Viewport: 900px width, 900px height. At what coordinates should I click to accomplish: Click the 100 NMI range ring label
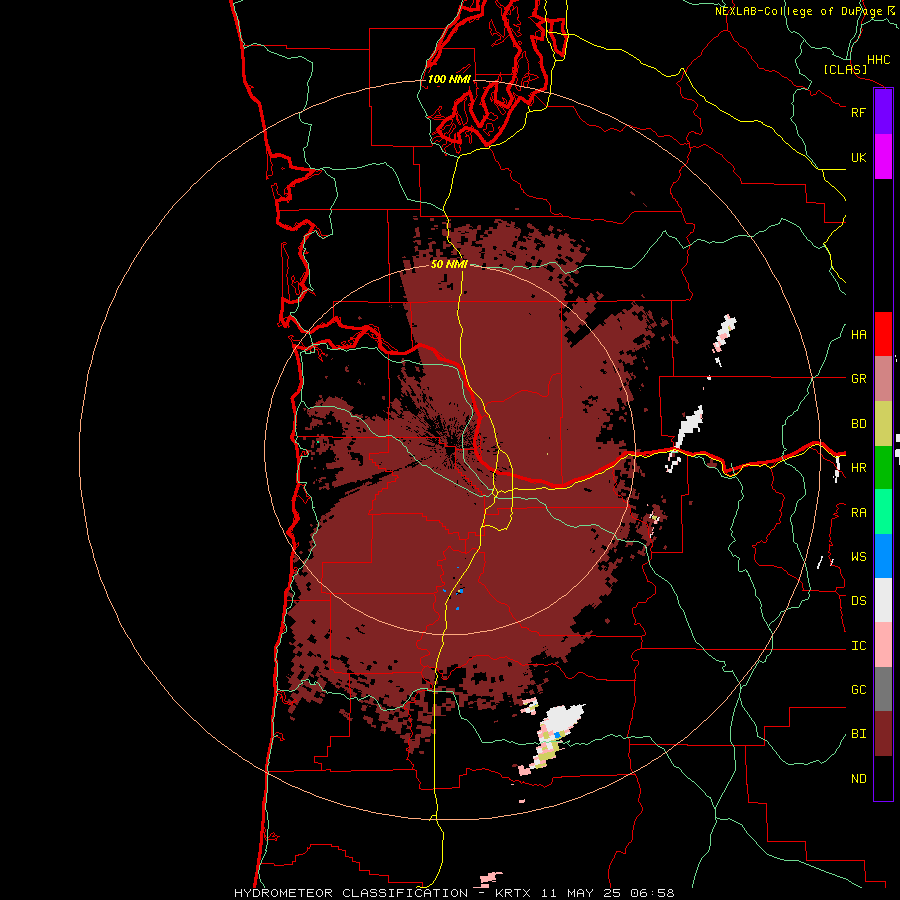[449, 79]
